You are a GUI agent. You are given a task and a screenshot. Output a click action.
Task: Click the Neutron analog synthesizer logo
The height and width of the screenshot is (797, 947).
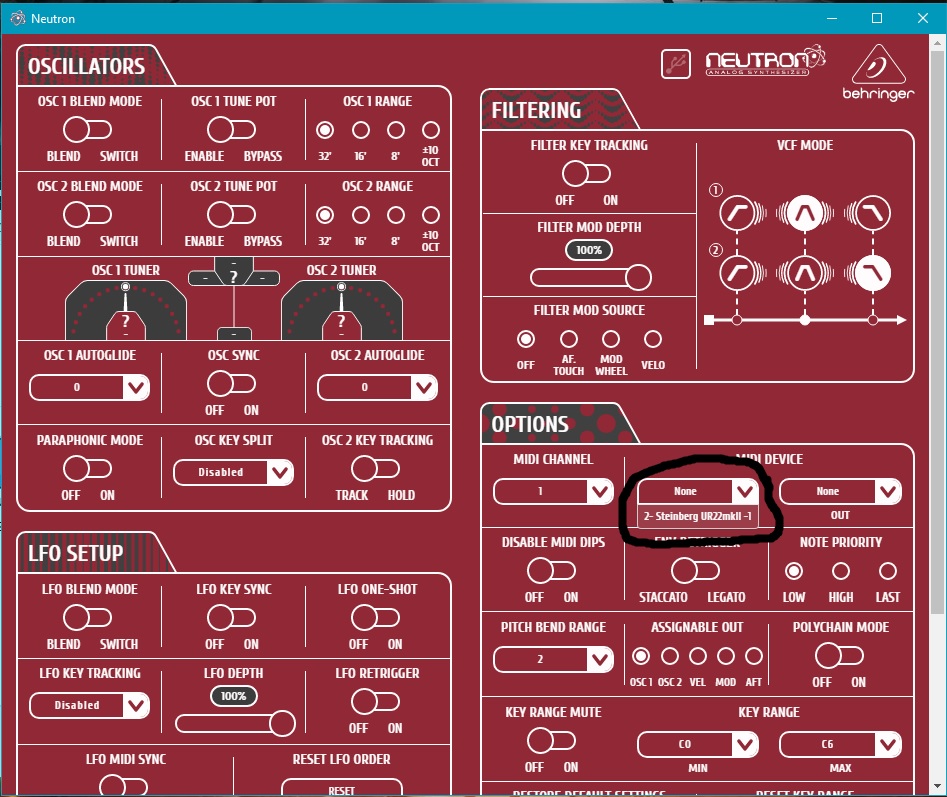tap(765, 60)
